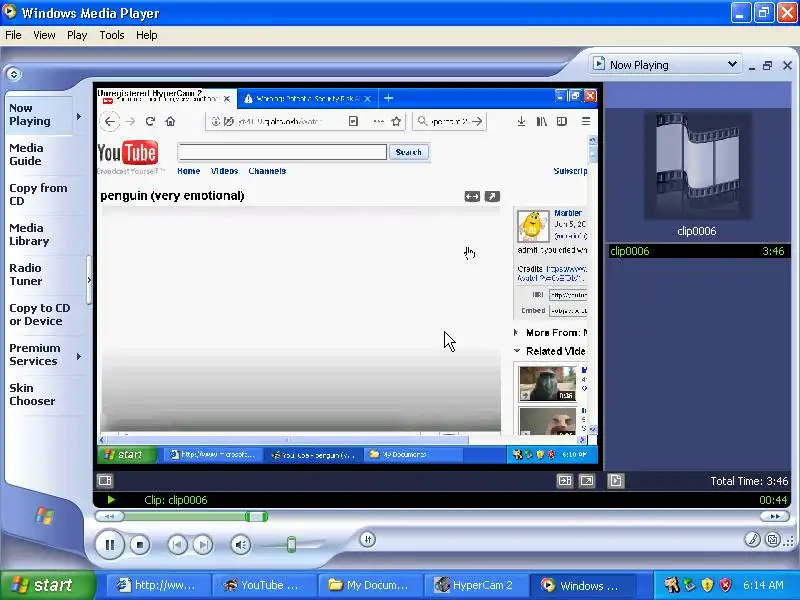This screenshot has height=600, width=800.
Task: Click the play status indicator icon
Action: click(111, 500)
